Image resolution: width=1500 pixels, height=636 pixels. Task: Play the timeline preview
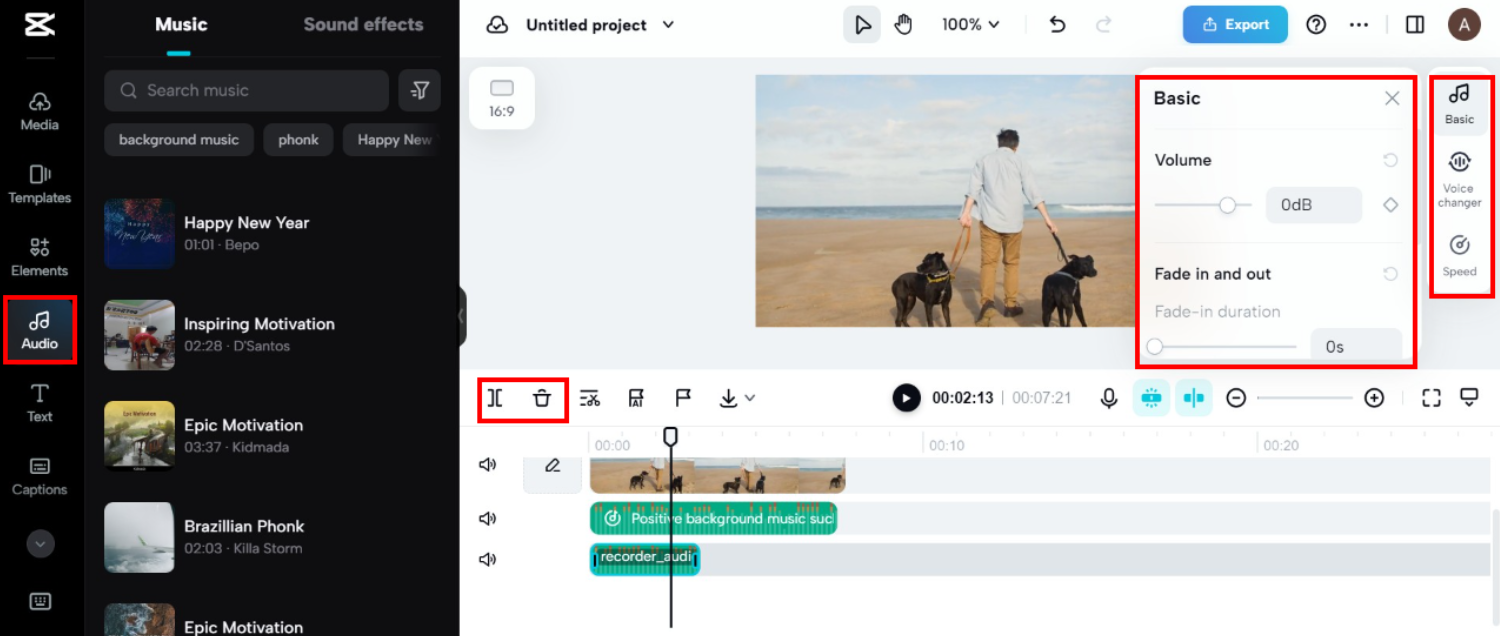coord(906,398)
